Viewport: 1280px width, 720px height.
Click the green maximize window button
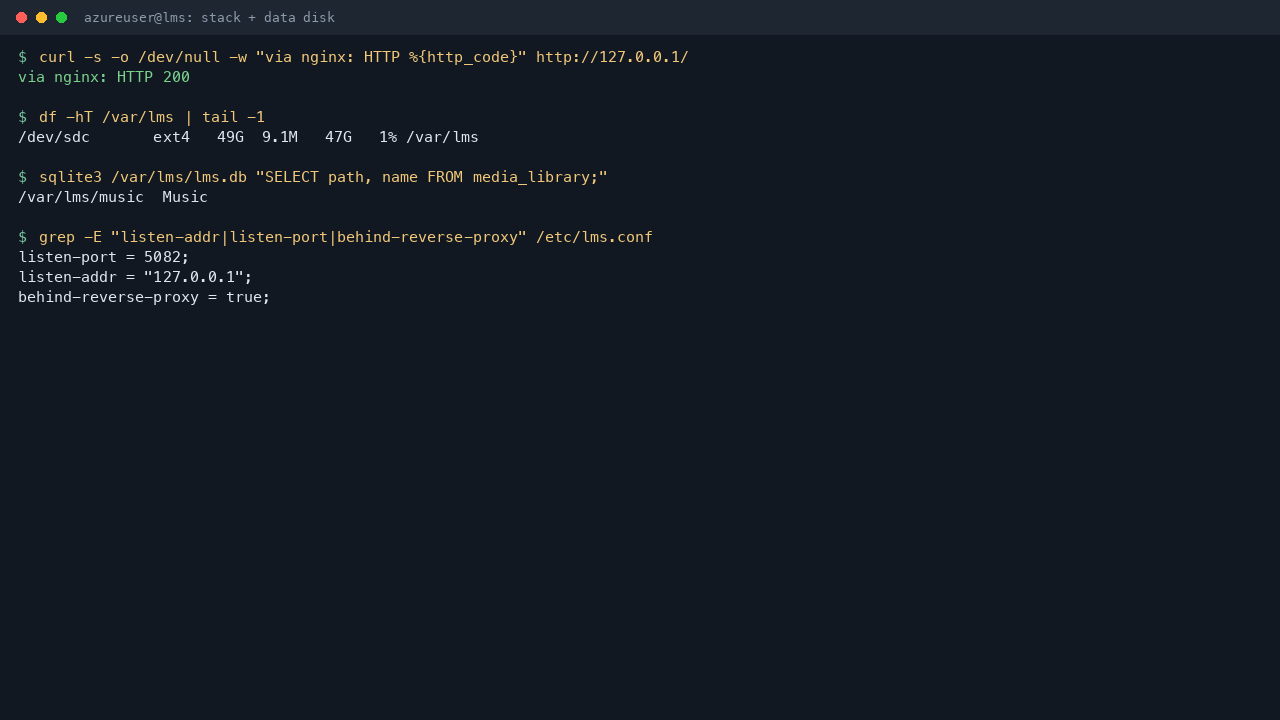tap(61, 17)
